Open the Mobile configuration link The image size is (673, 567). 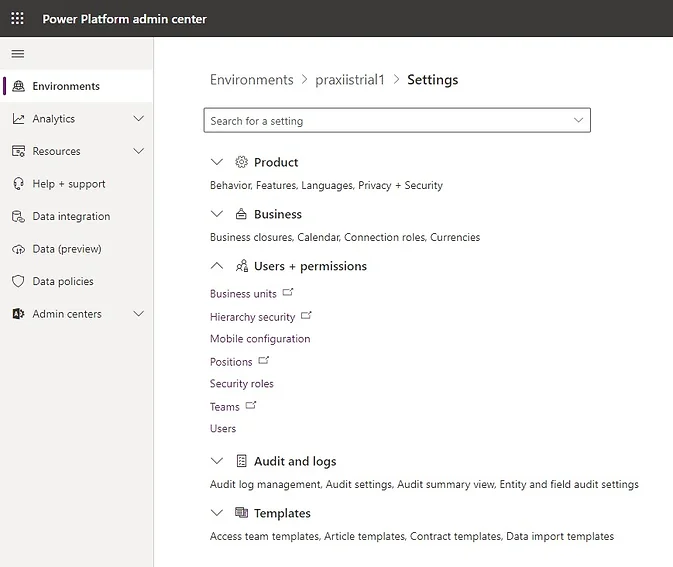pos(260,339)
